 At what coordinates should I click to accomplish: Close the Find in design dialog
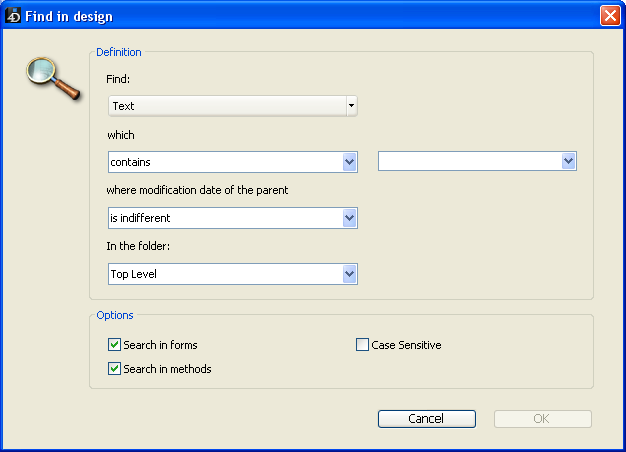(x=609, y=16)
